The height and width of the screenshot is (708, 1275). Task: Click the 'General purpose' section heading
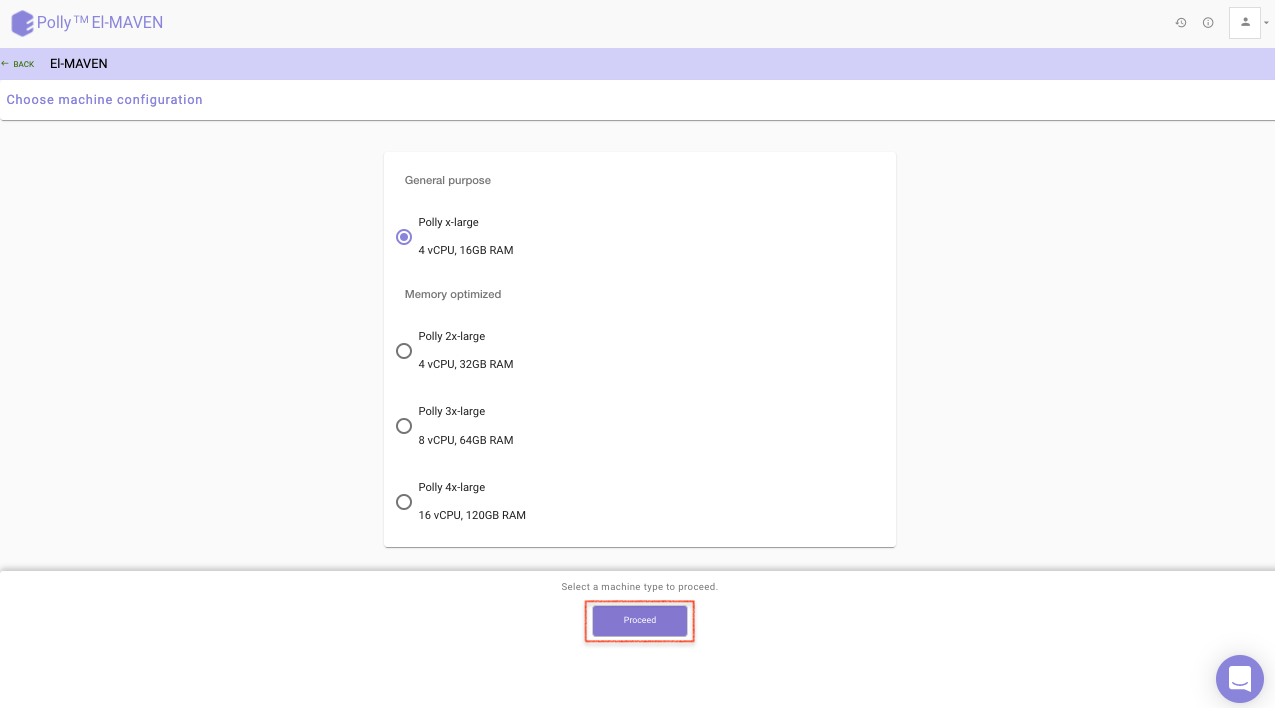pyautogui.click(x=448, y=181)
